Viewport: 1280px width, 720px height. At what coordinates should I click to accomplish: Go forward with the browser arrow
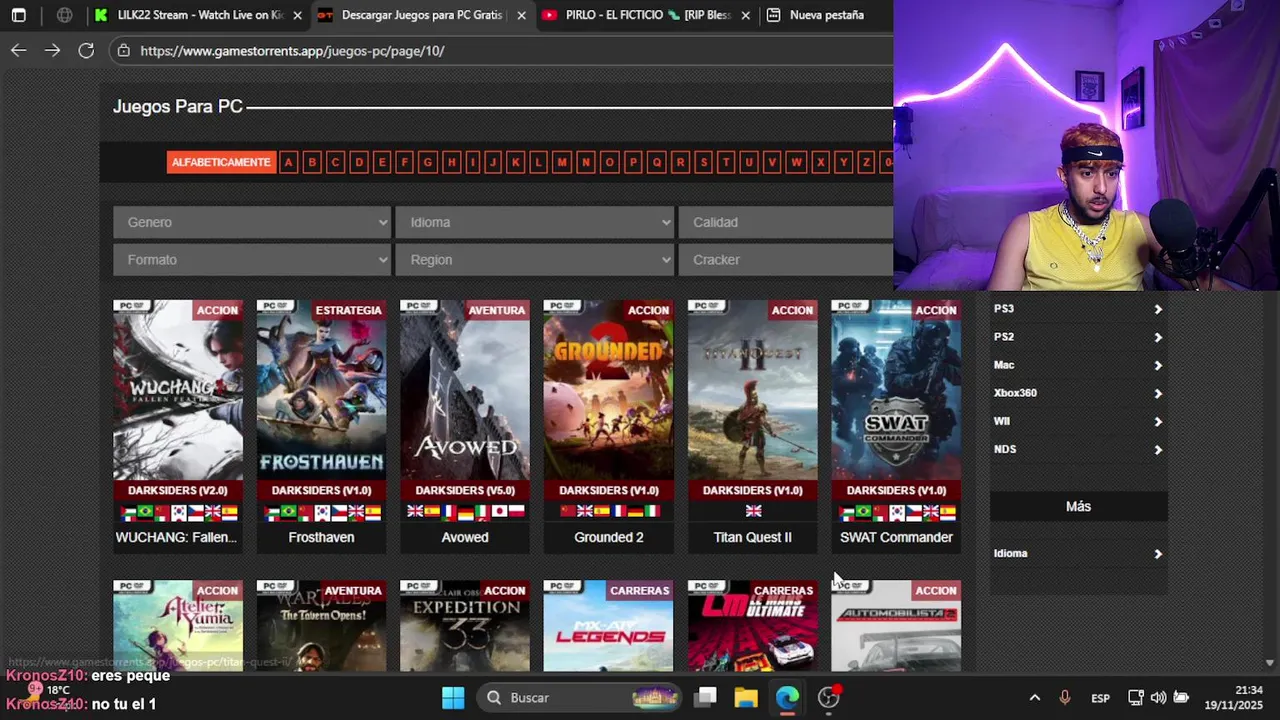52,50
